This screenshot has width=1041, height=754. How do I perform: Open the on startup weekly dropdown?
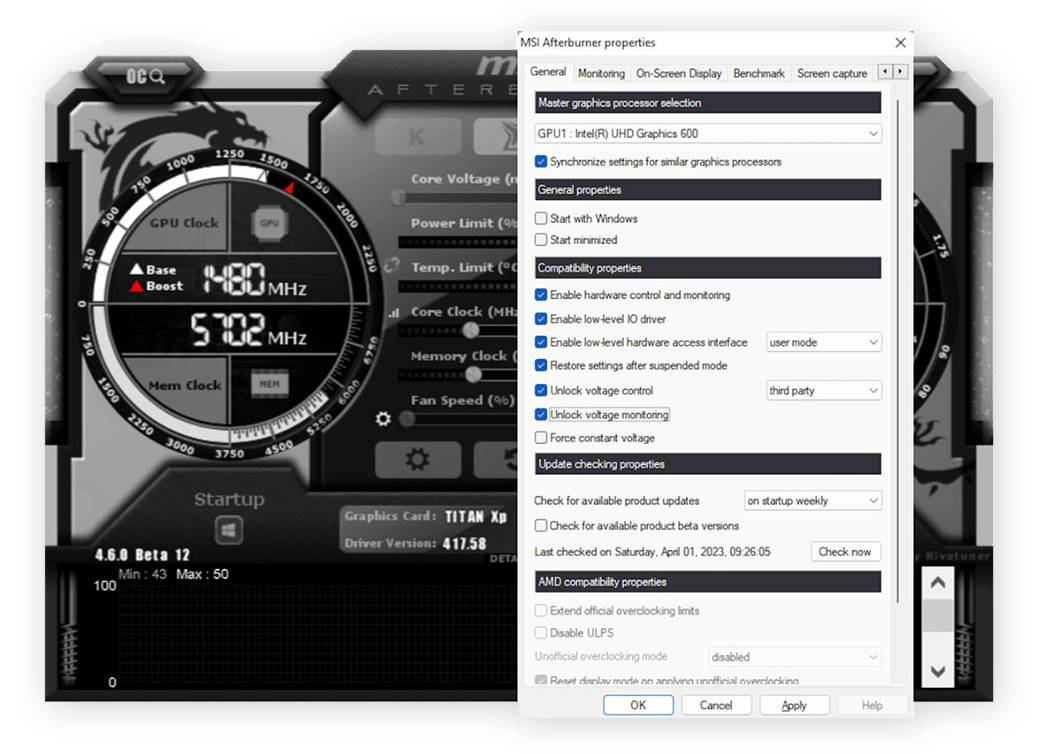point(813,500)
